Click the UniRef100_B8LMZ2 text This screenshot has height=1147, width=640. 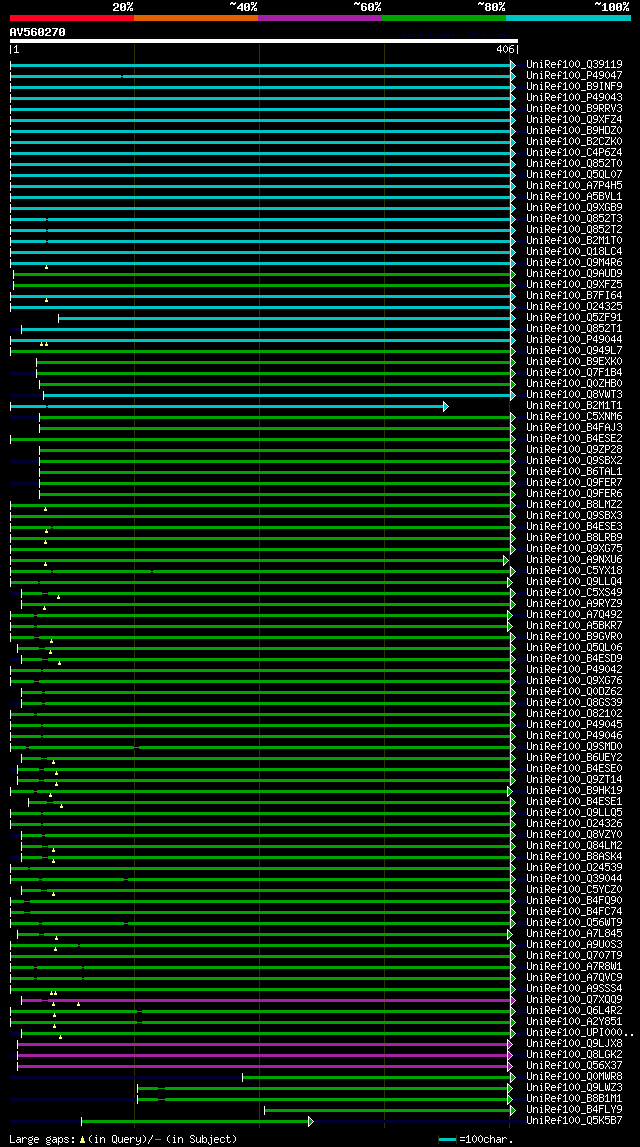coord(574,505)
